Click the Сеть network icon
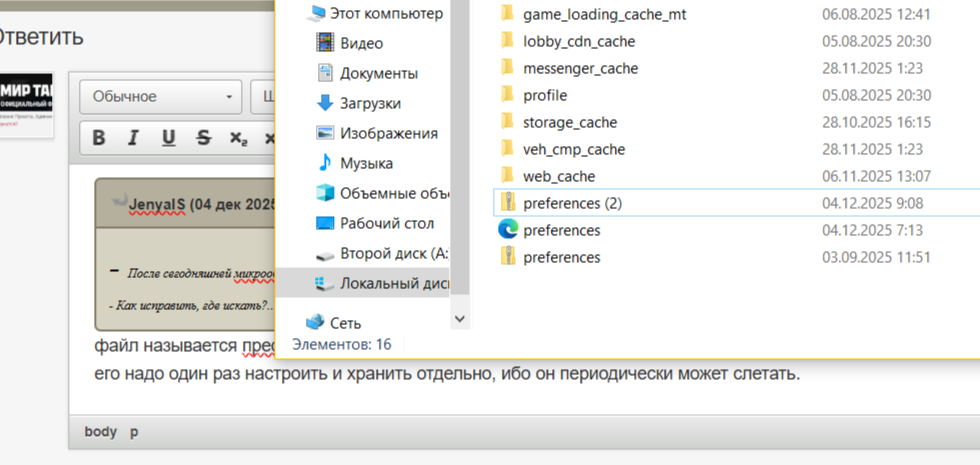 click(315, 322)
